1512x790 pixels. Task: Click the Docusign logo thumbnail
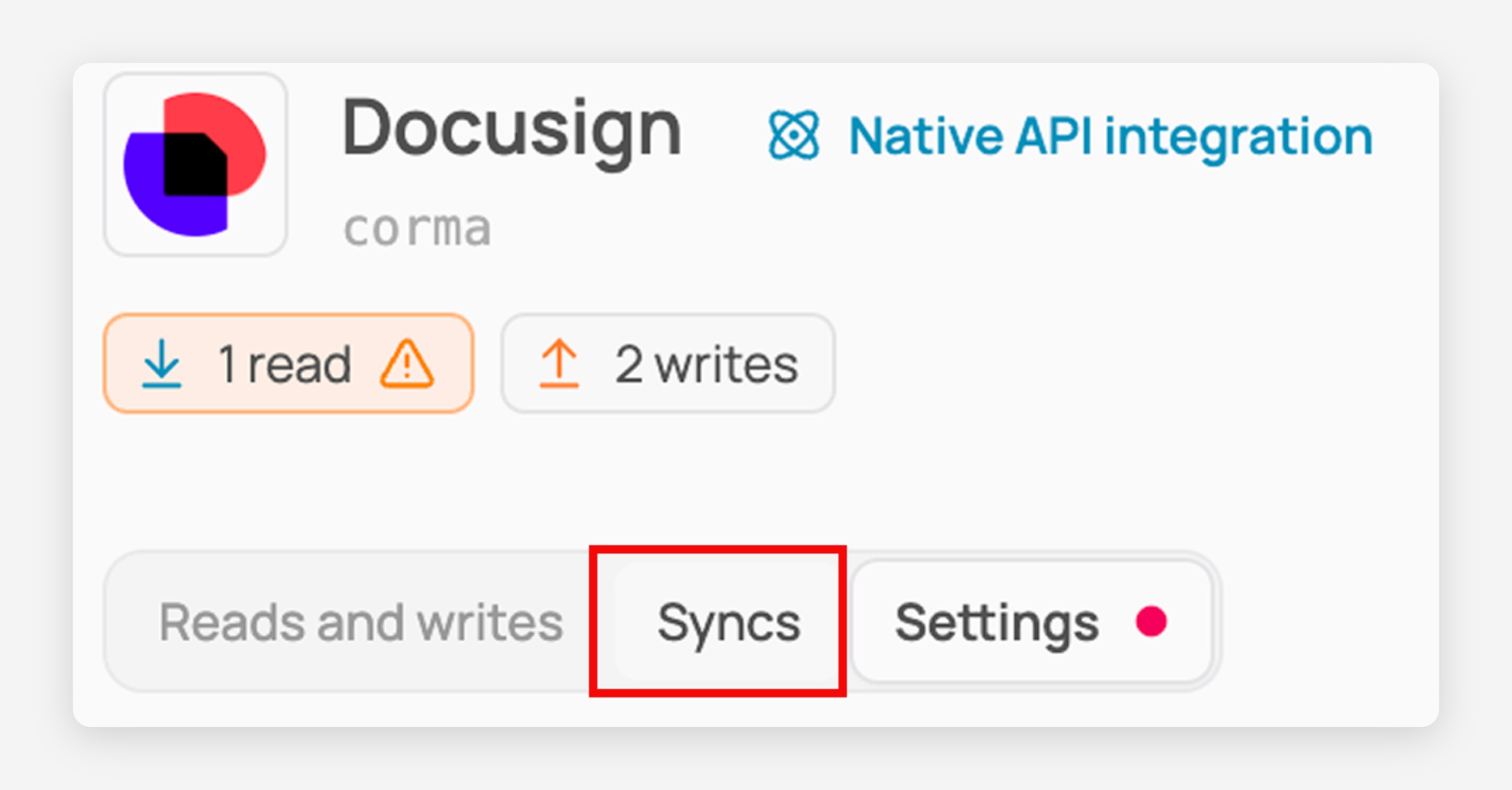click(196, 164)
